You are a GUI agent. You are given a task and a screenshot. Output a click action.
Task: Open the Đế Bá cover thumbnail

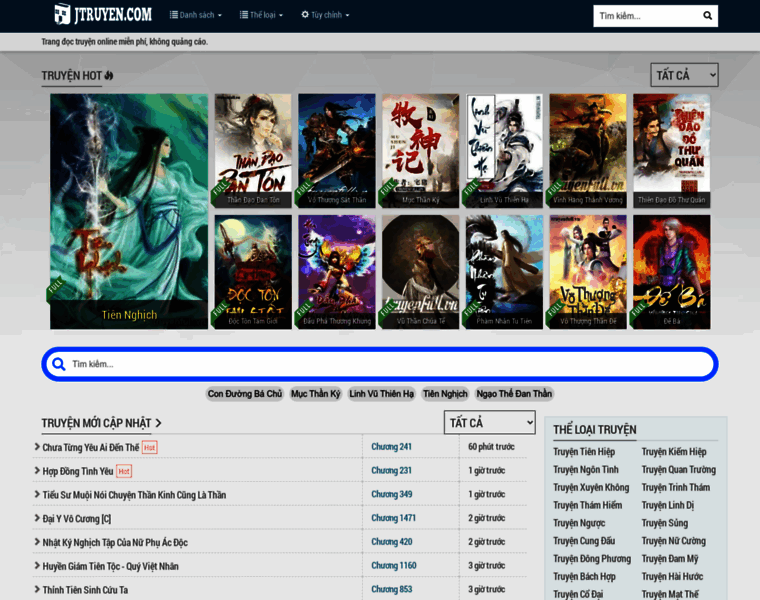pyautogui.click(x=672, y=272)
